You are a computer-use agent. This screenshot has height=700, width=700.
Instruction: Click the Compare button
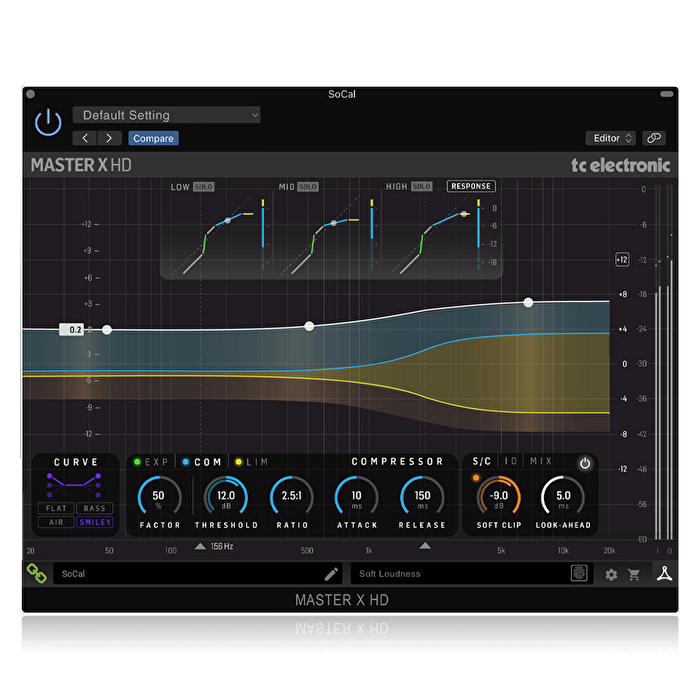click(x=153, y=138)
